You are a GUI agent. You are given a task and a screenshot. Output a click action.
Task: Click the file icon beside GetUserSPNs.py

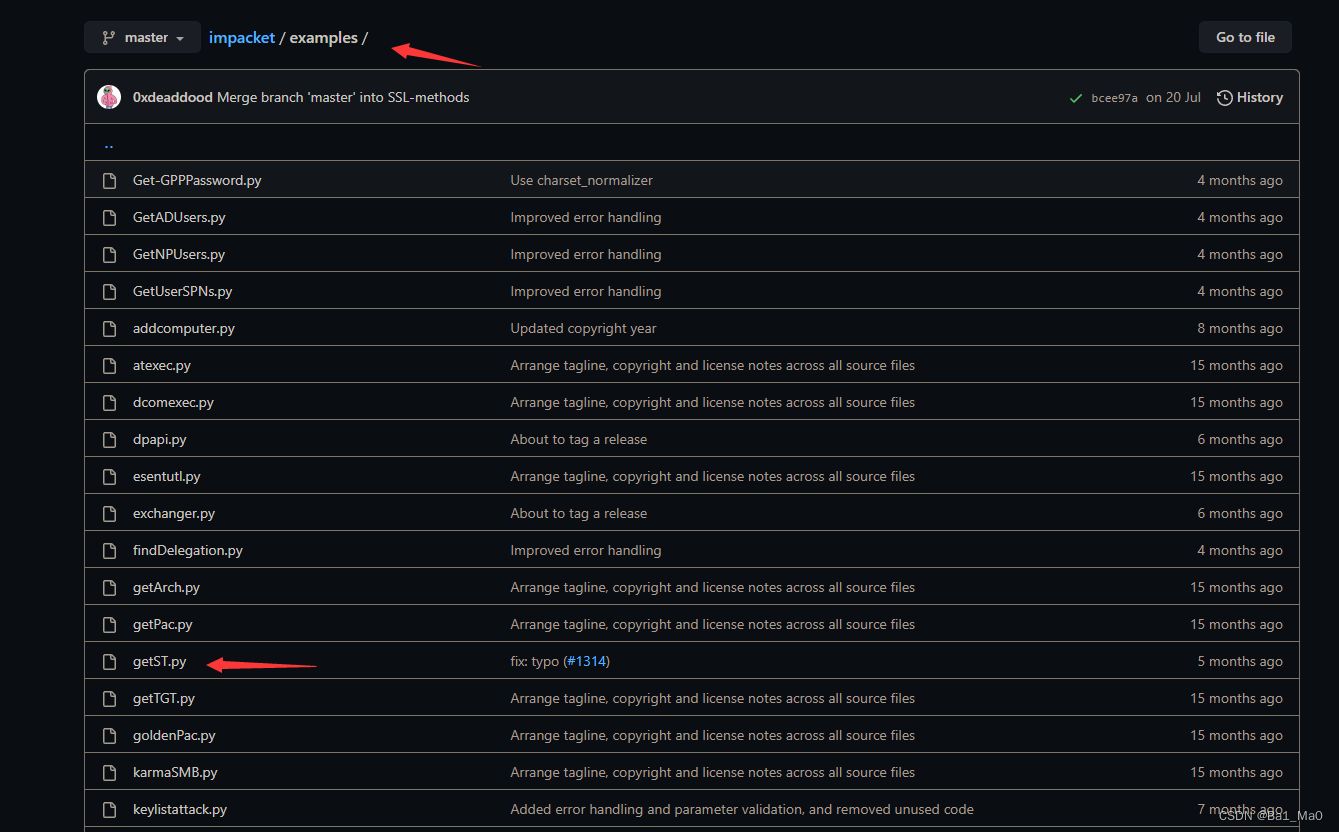(110, 291)
